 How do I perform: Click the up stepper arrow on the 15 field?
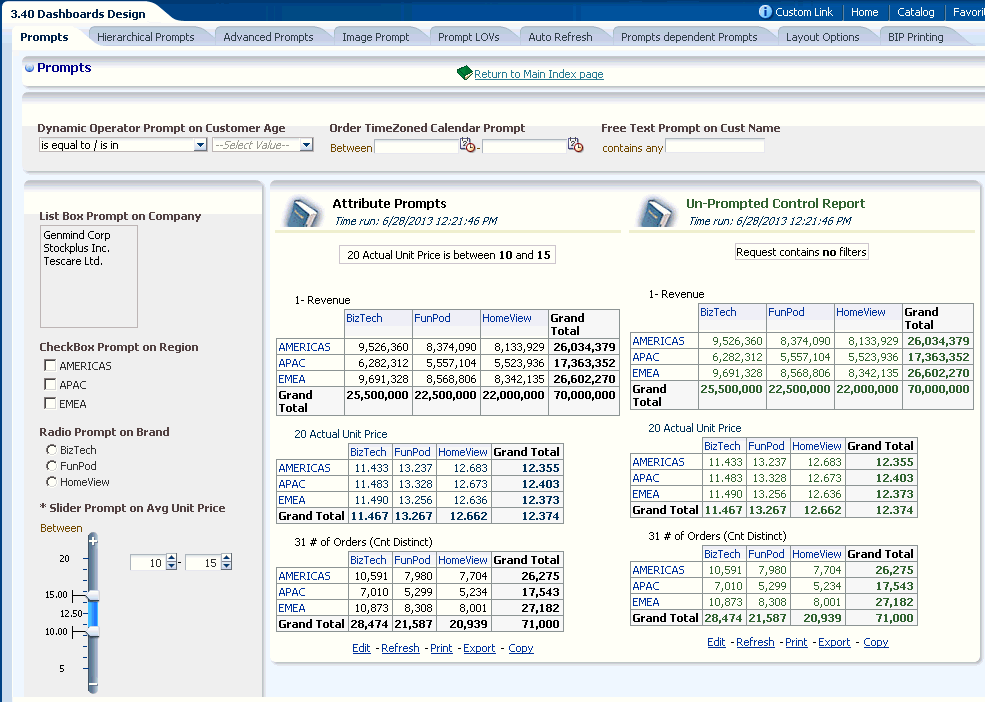click(x=226, y=556)
